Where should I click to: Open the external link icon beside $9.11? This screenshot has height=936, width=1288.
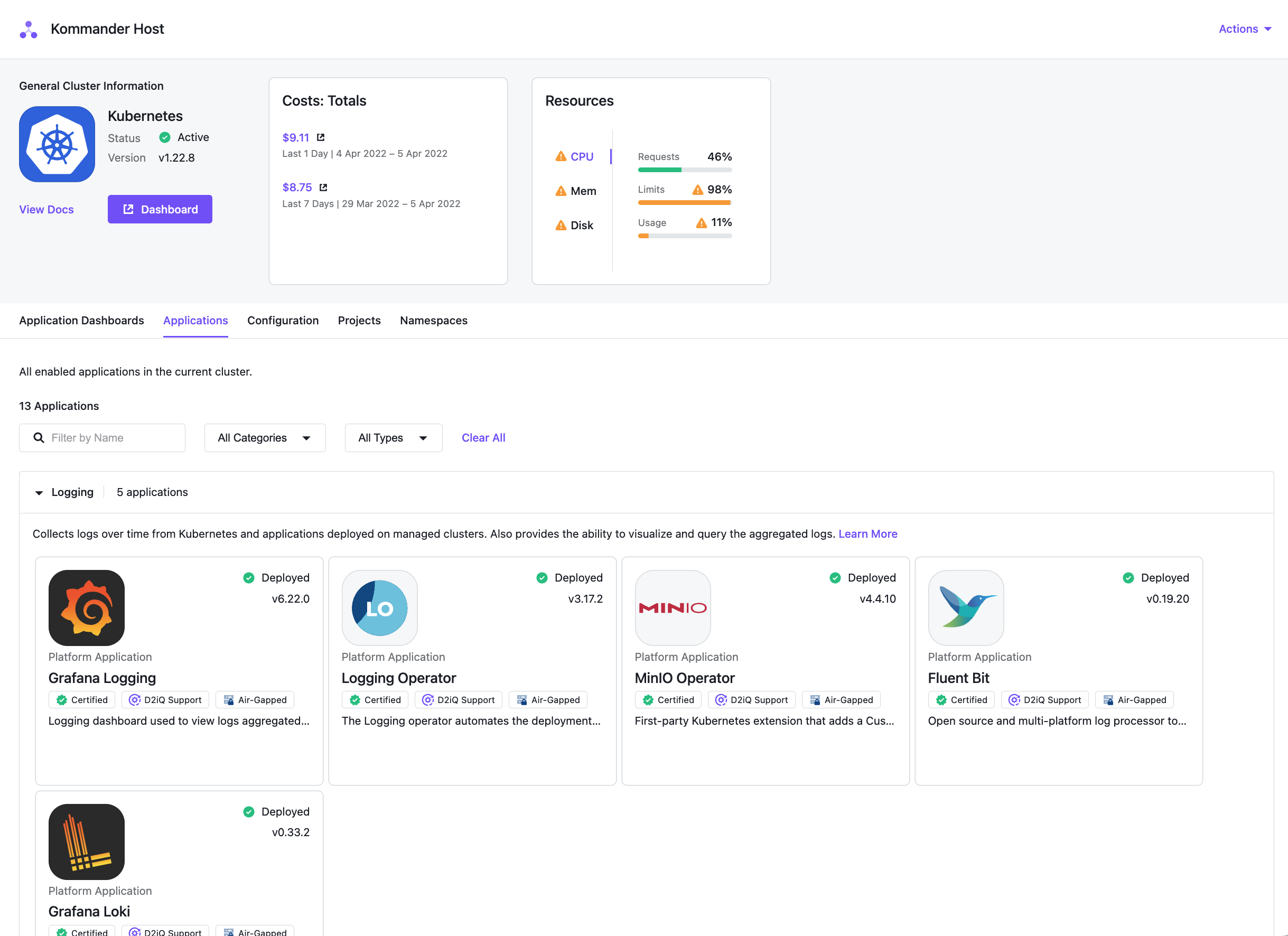coord(321,137)
